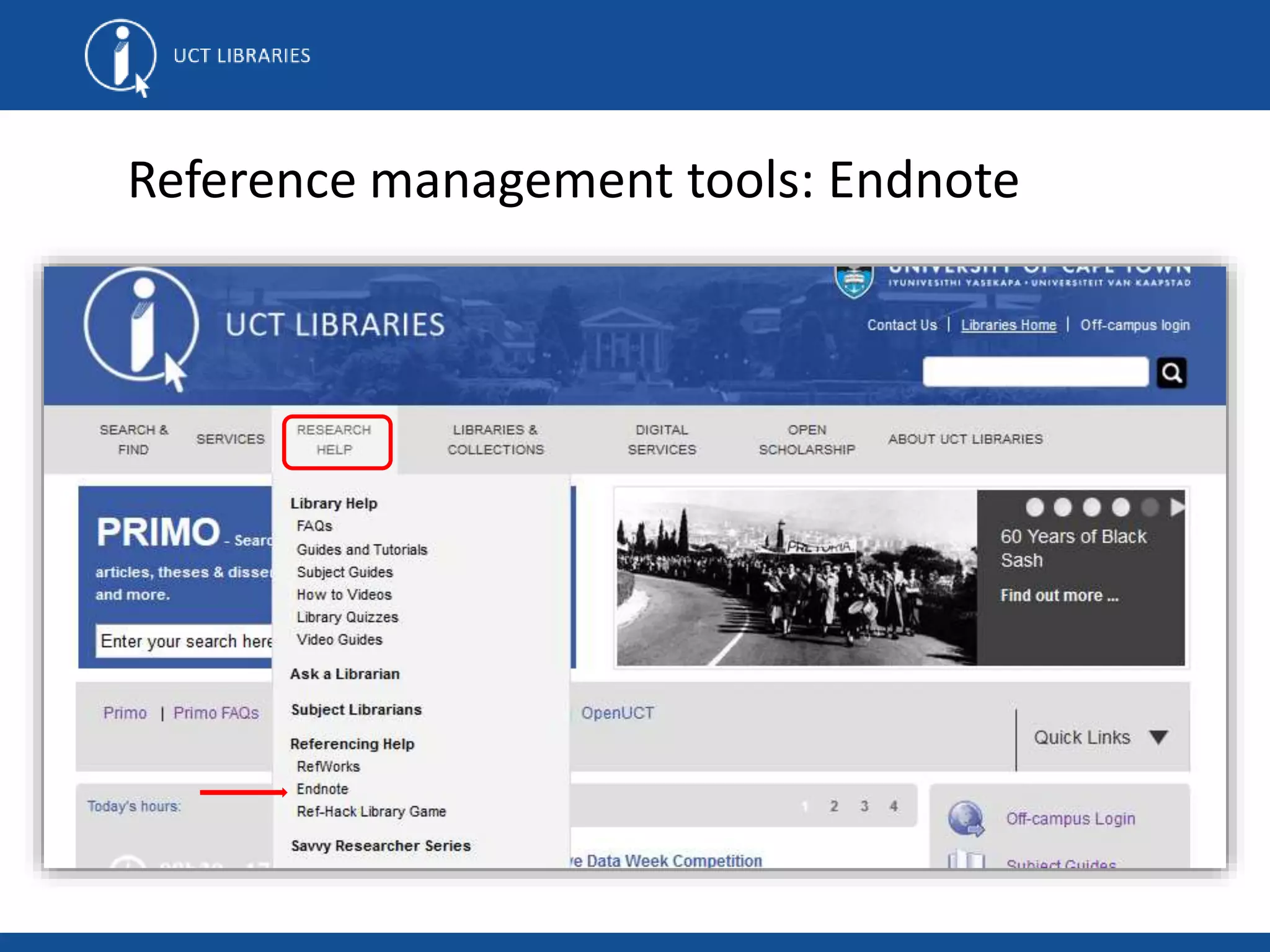Viewport: 1270px width, 952px height.
Task: Choose Endnote under Referencing Help
Action: (x=322, y=789)
